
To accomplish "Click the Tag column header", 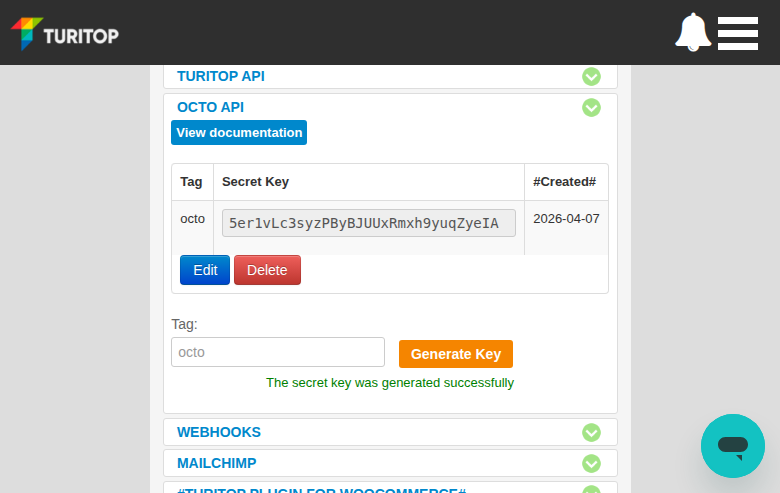I will (x=191, y=182).
